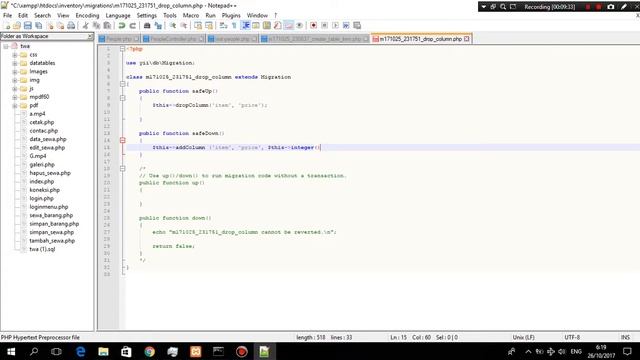
Task: Click the Run macro multiple times icon
Action: [346, 26]
